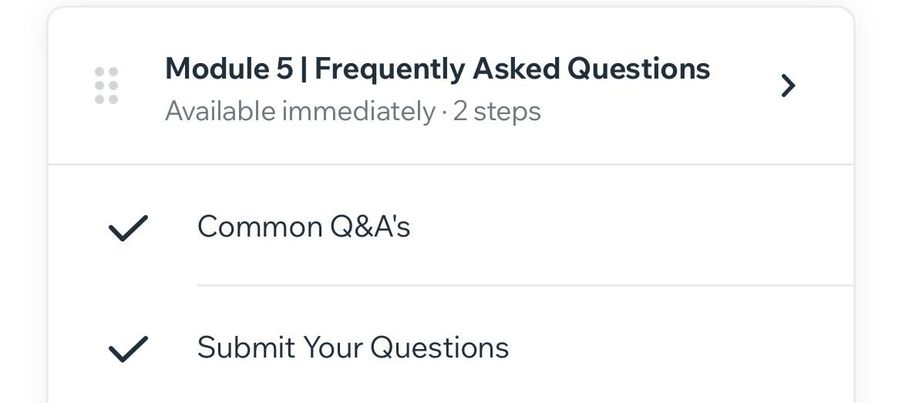Image resolution: width=902 pixels, height=403 pixels.
Task: Click the '2 steps' count text
Action: click(x=497, y=112)
